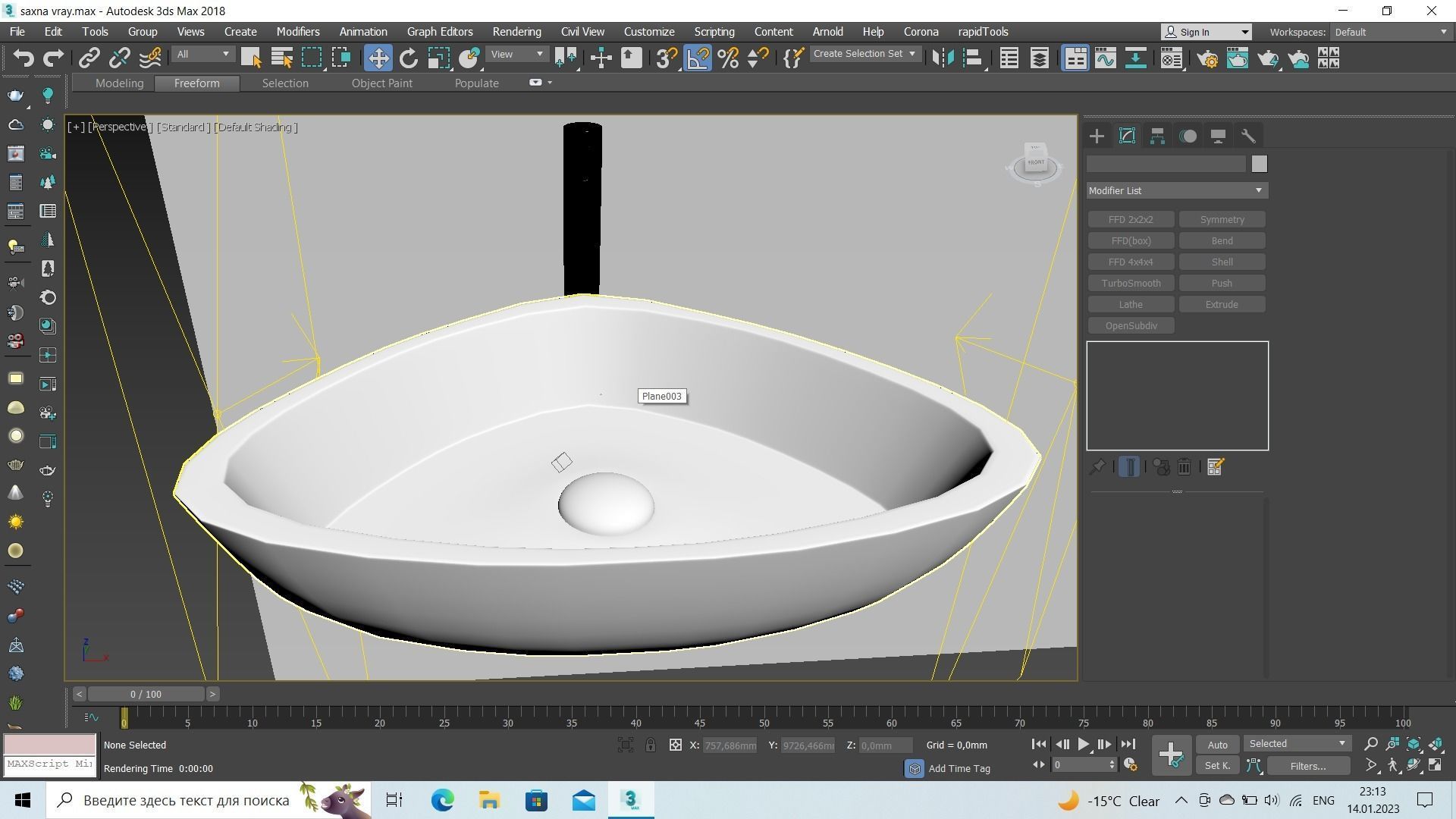Screen dimensions: 1456x819
Task: Open the Sign In dropdown
Action: click(1207, 32)
